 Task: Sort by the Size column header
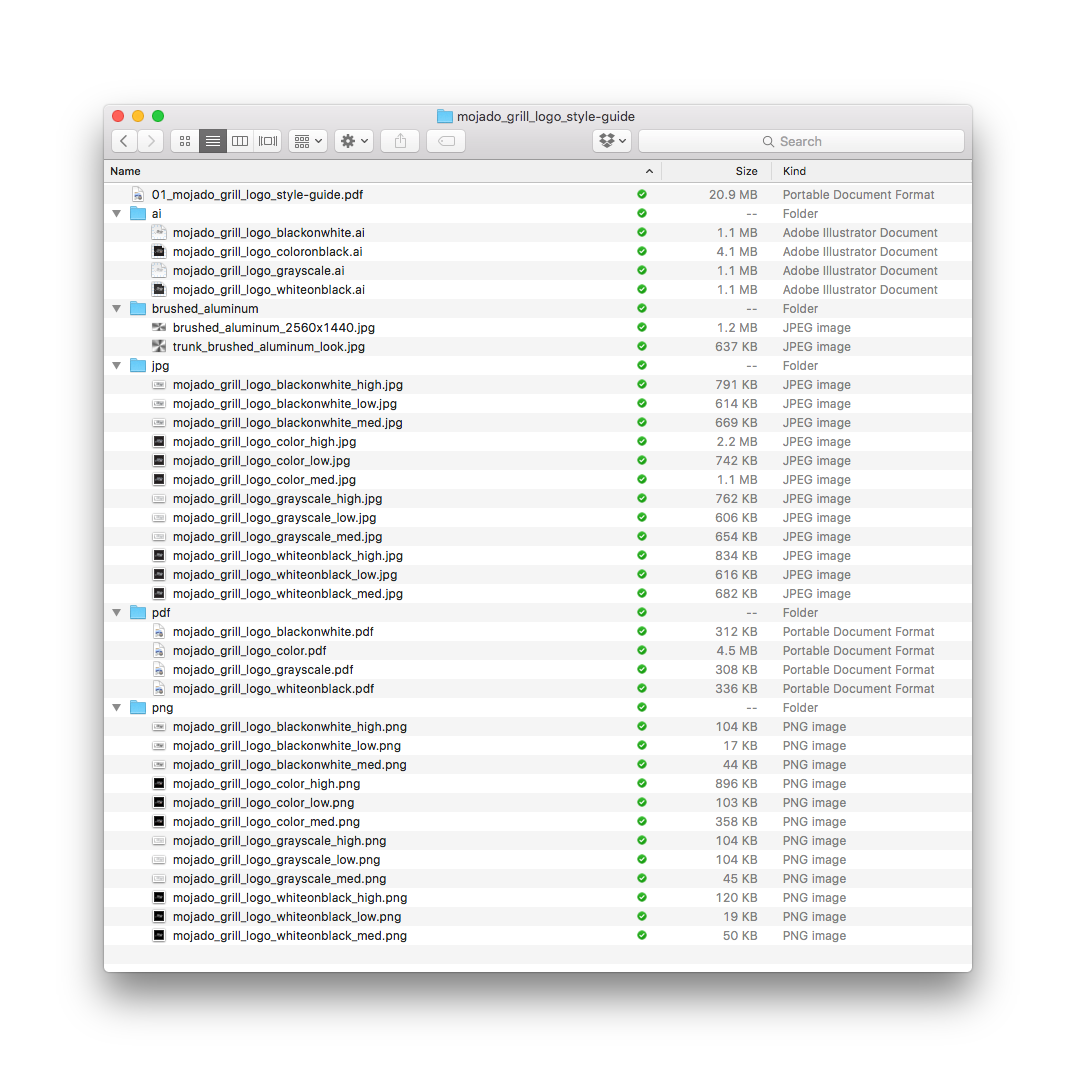point(746,172)
